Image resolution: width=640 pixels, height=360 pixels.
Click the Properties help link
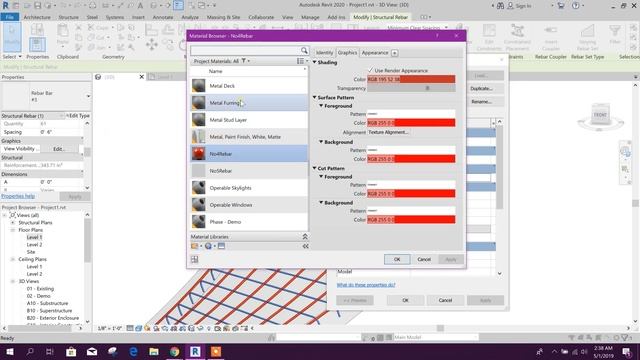pos(18,196)
